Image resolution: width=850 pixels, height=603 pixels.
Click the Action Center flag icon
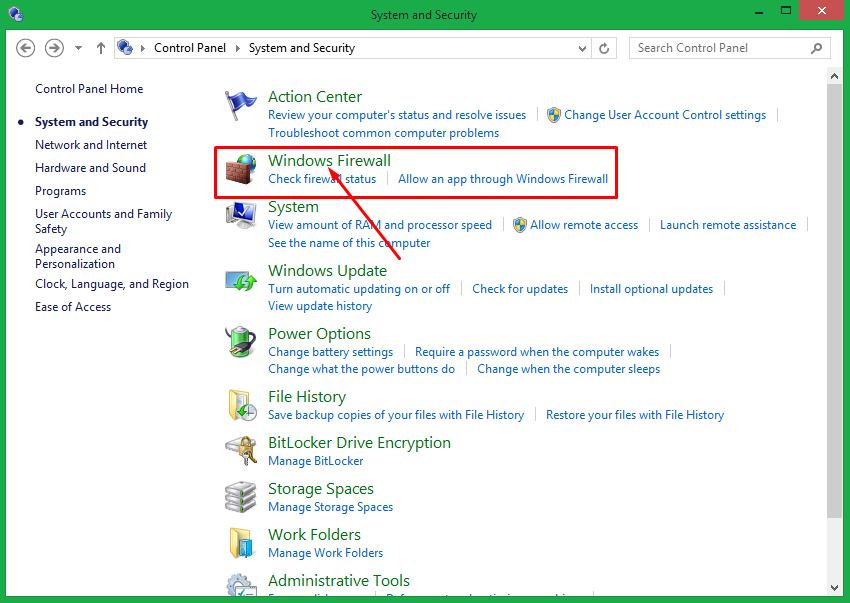(x=240, y=105)
